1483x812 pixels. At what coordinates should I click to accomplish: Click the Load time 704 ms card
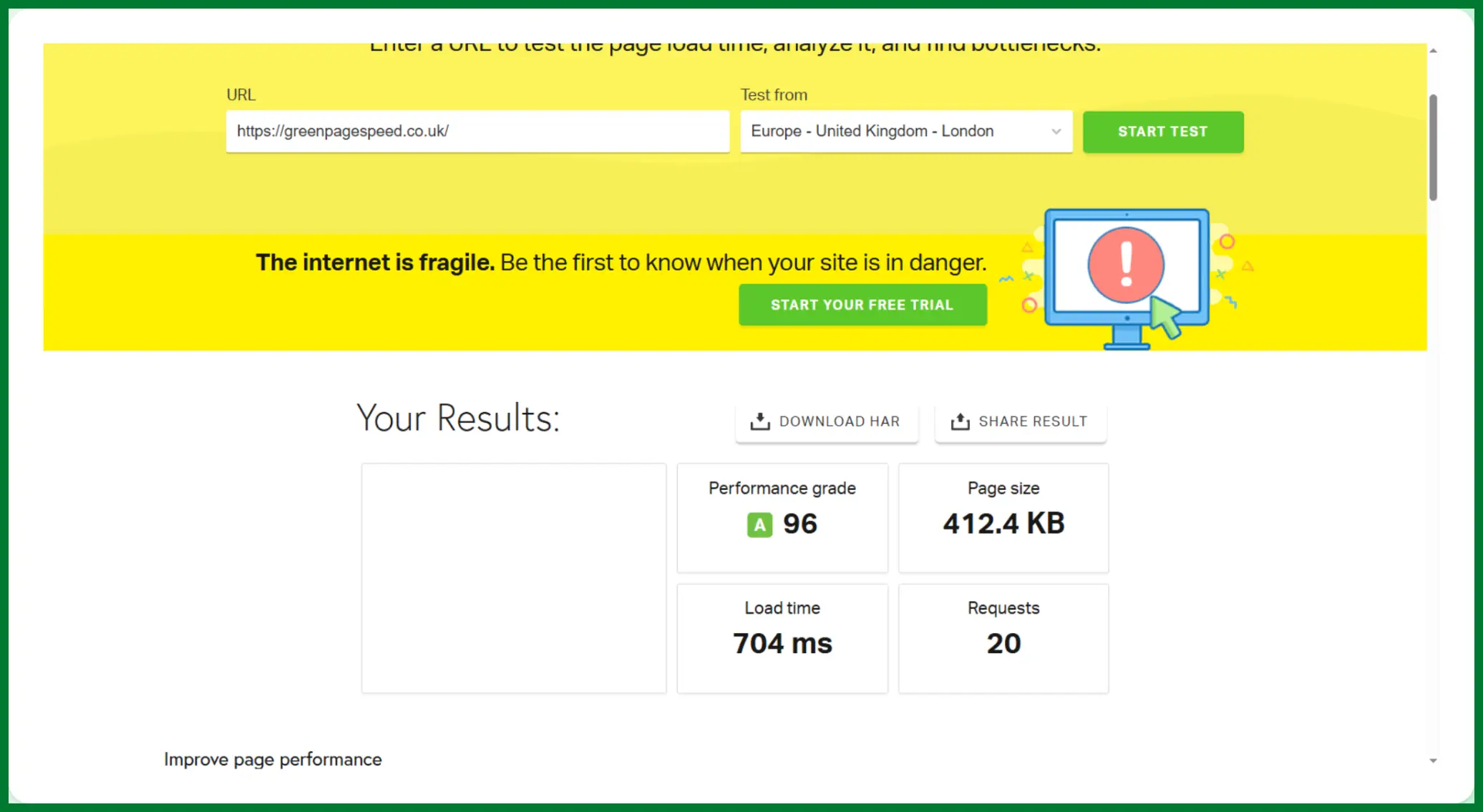pos(782,638)
